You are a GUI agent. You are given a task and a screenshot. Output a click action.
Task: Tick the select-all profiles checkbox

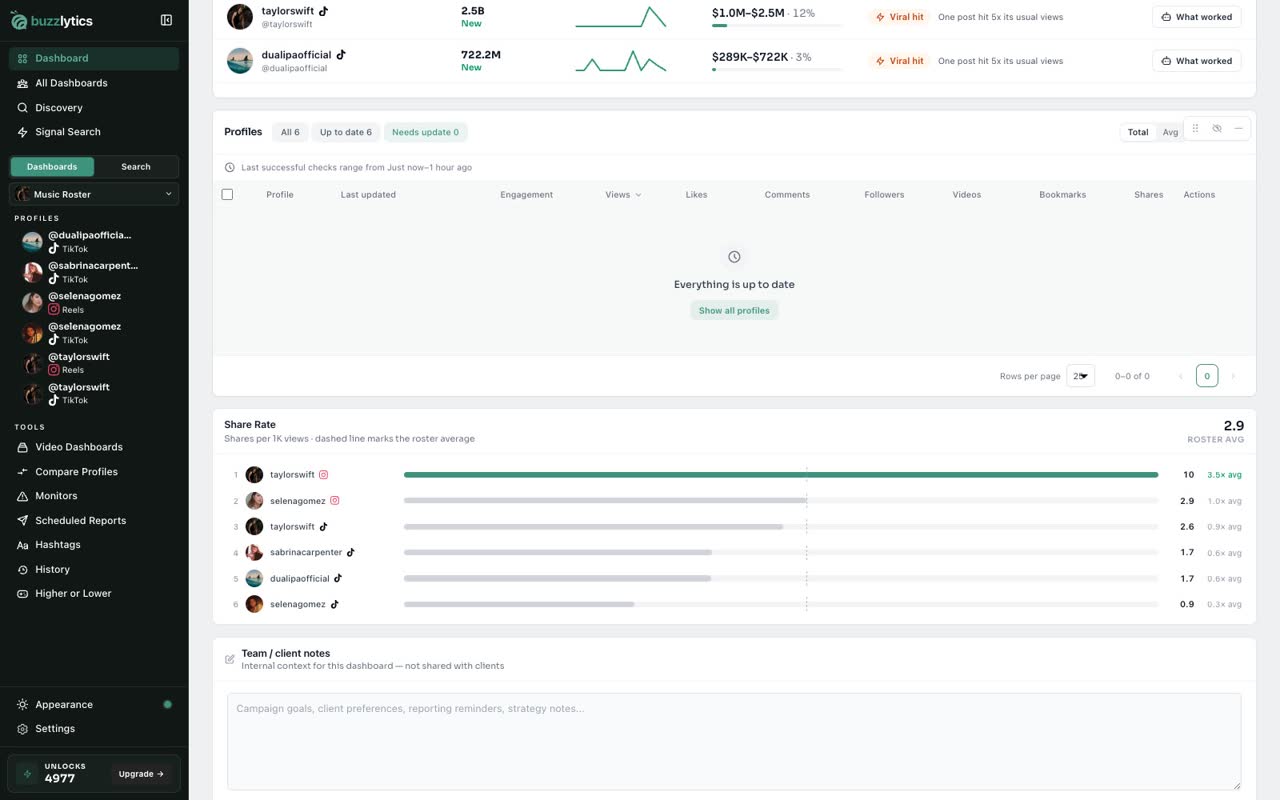point(227,194)
